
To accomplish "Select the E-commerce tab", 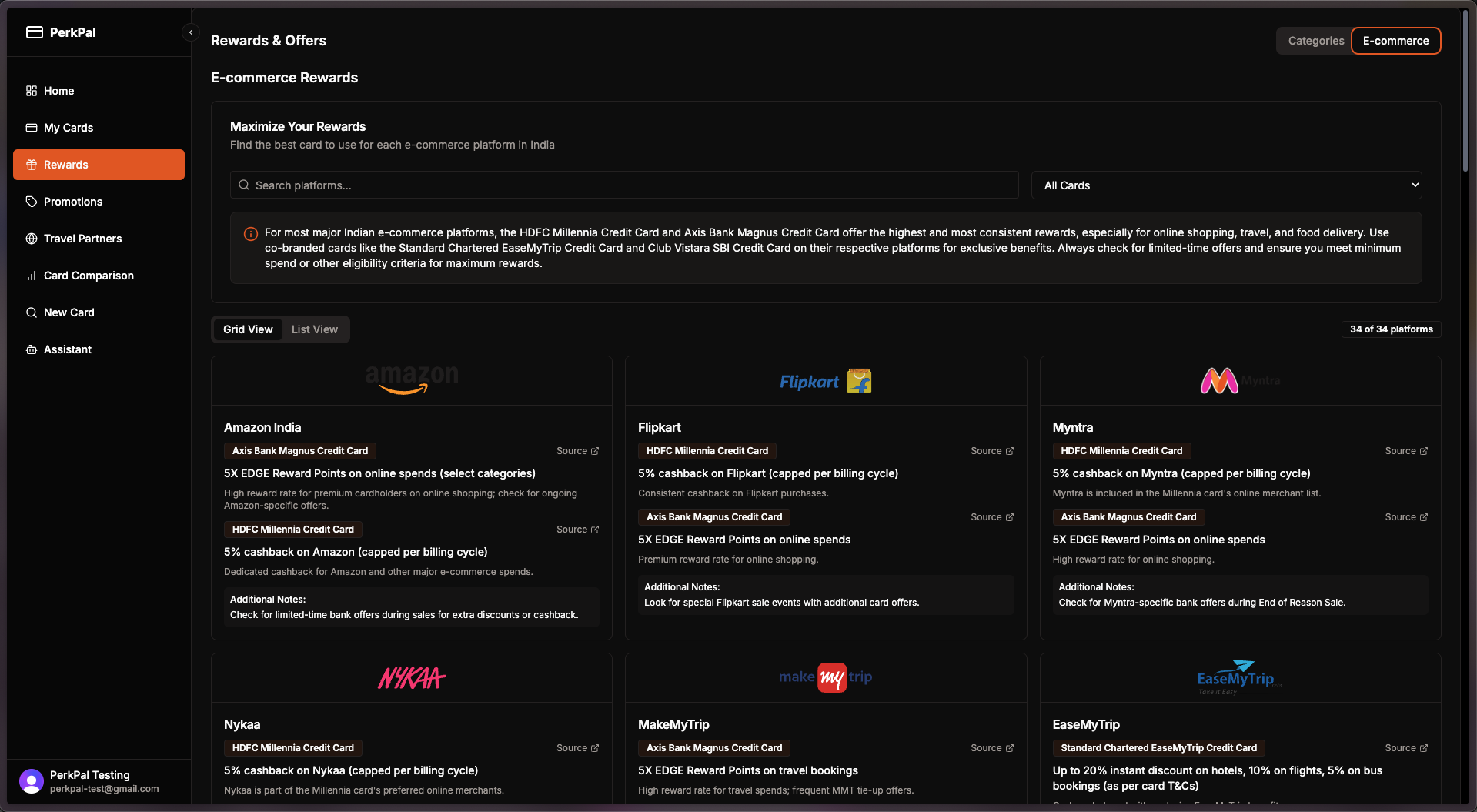I will pyautogui.click(x=1395, y=41).
